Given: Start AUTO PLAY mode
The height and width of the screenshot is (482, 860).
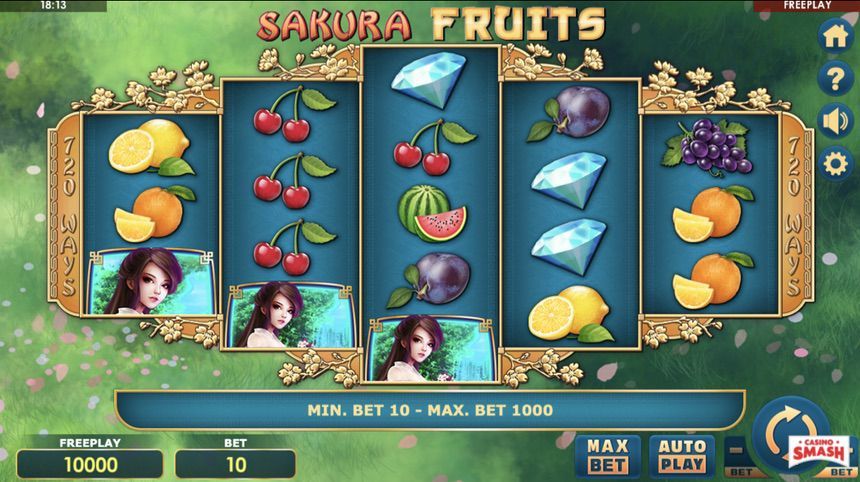Looking at the screenshot, I should (682, 456).
